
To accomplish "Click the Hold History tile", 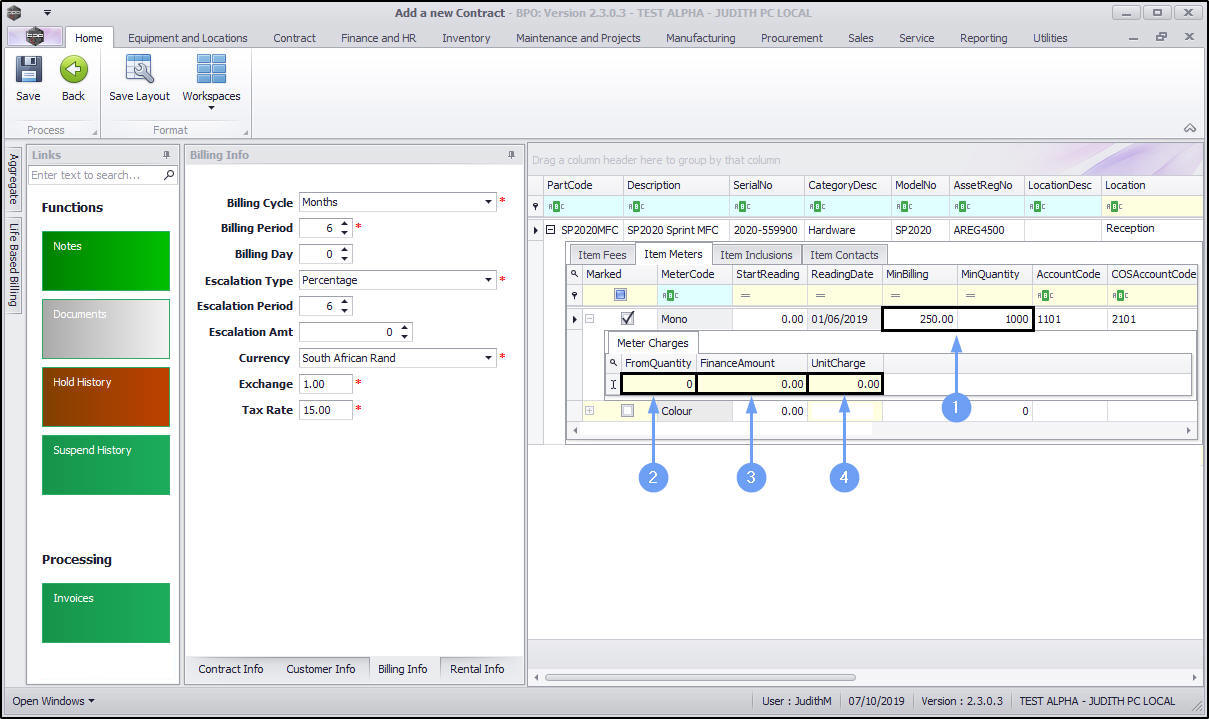I will pyautogui.click(x=106, y=396).
